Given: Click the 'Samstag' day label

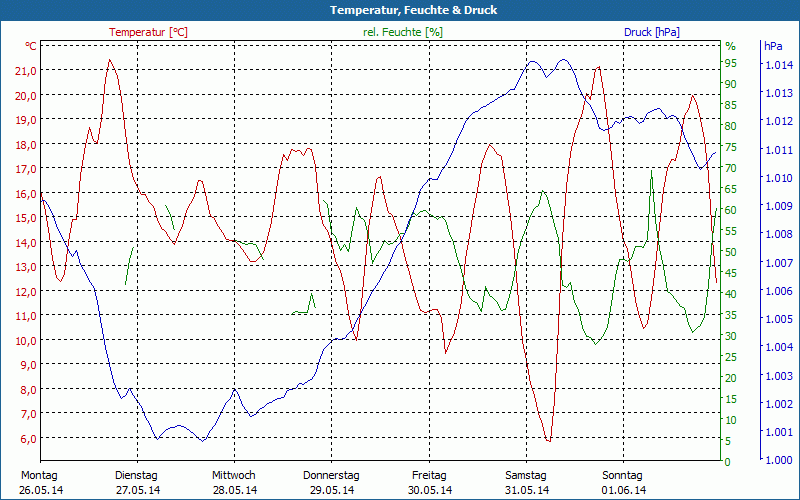Looking at the screenshot, I should (x=526, y=476).
